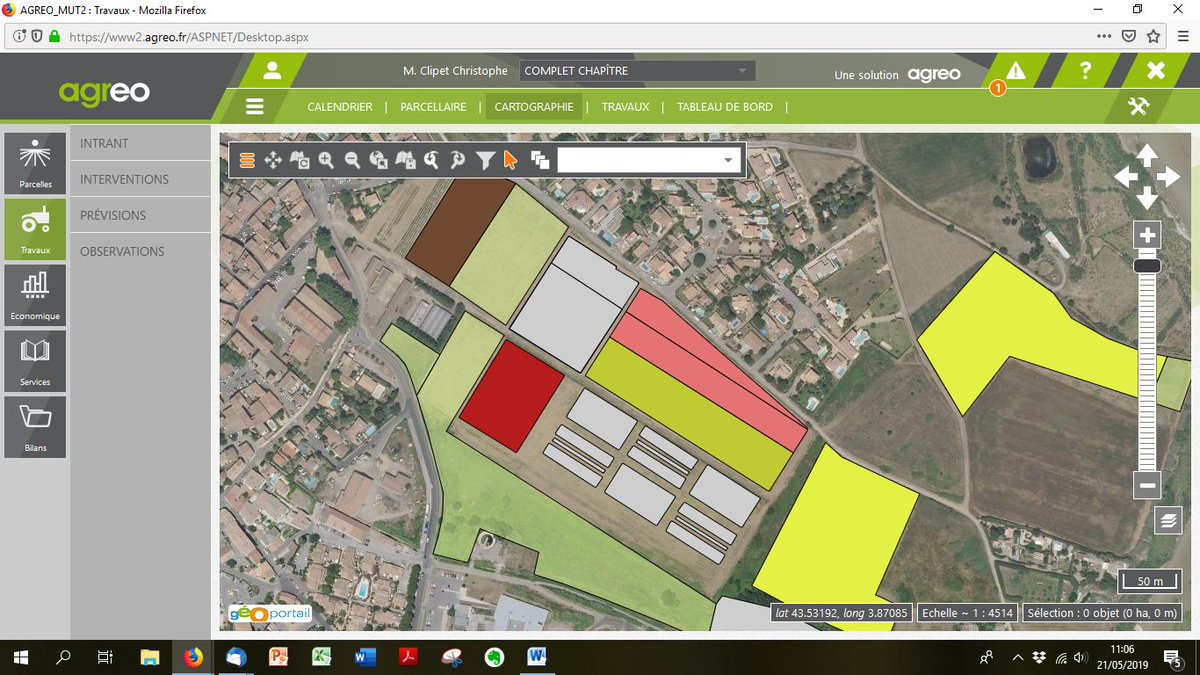Screen dimensions: 1200x675
Task: Toggle the map layers list icon in toolbar
Action: (247, 160)
